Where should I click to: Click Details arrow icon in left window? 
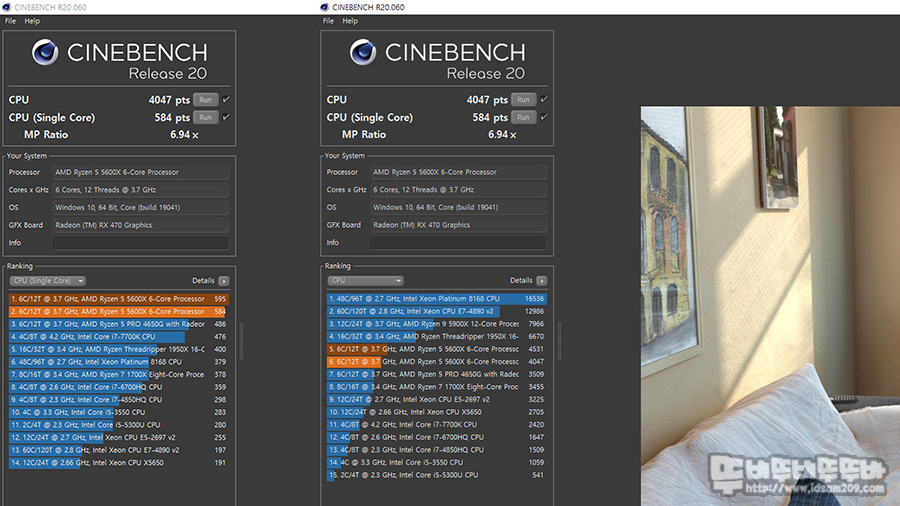(x=224, y=281)
